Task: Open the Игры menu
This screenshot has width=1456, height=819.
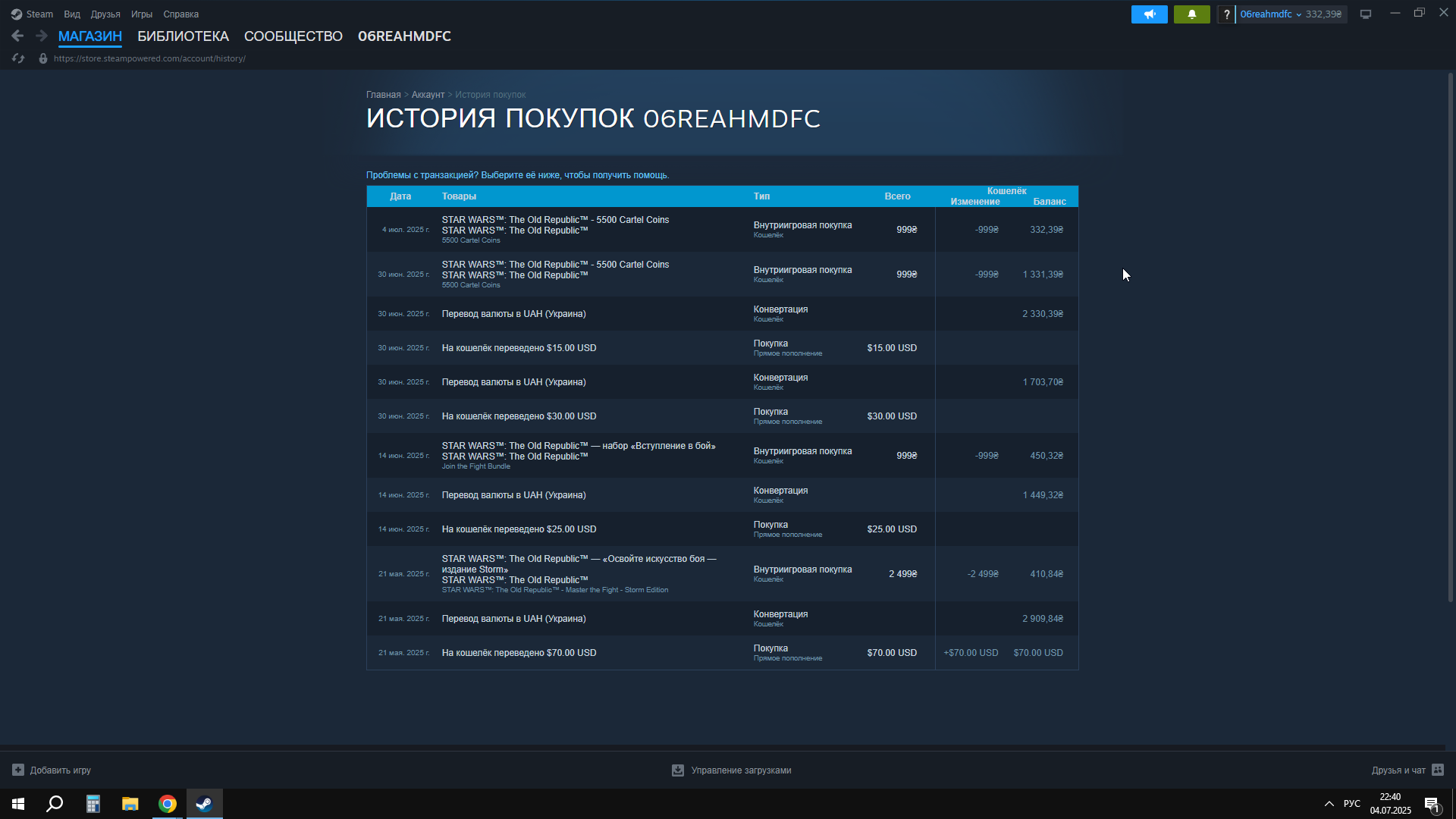Action: (x=142, y=14)
